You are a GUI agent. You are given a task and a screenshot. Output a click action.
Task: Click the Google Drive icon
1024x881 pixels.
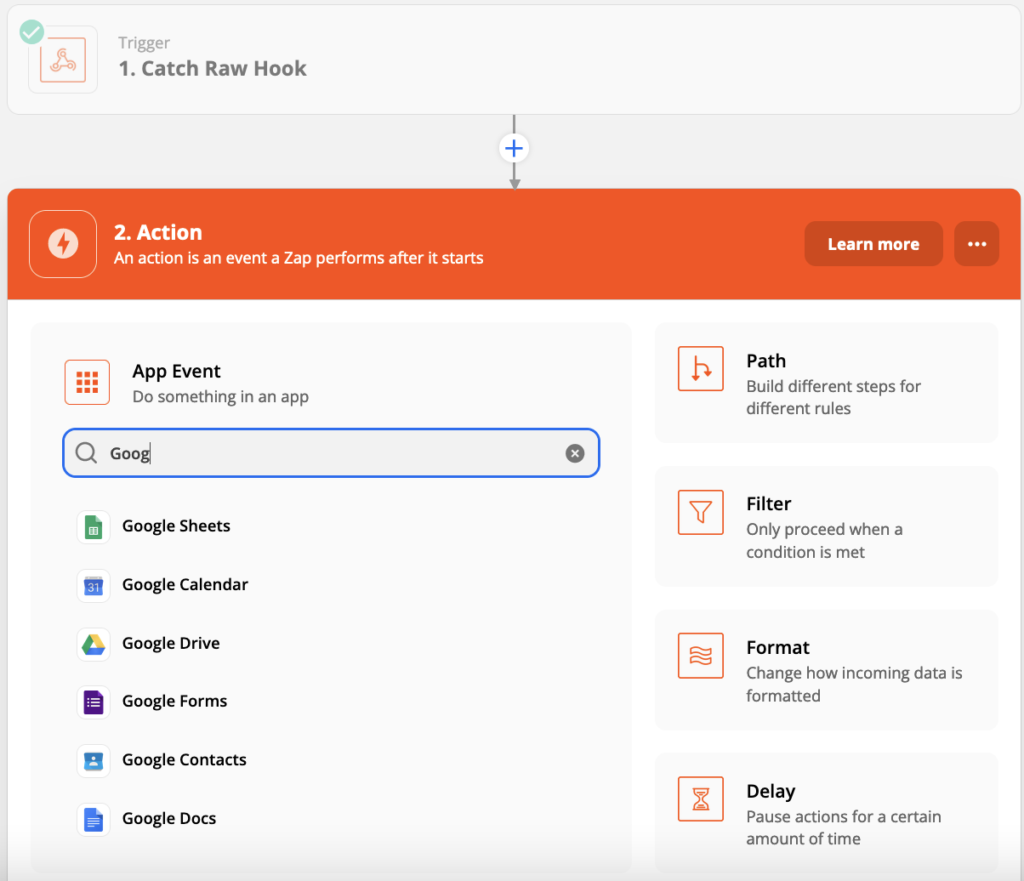pyautogui.click(x=93, y=644)
